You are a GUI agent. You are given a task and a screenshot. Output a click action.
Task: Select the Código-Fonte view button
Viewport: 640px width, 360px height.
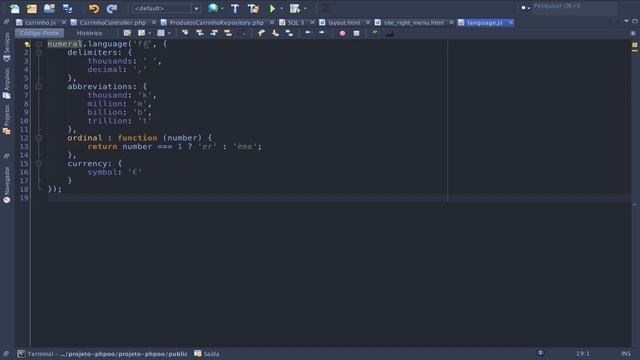[39, 33]
